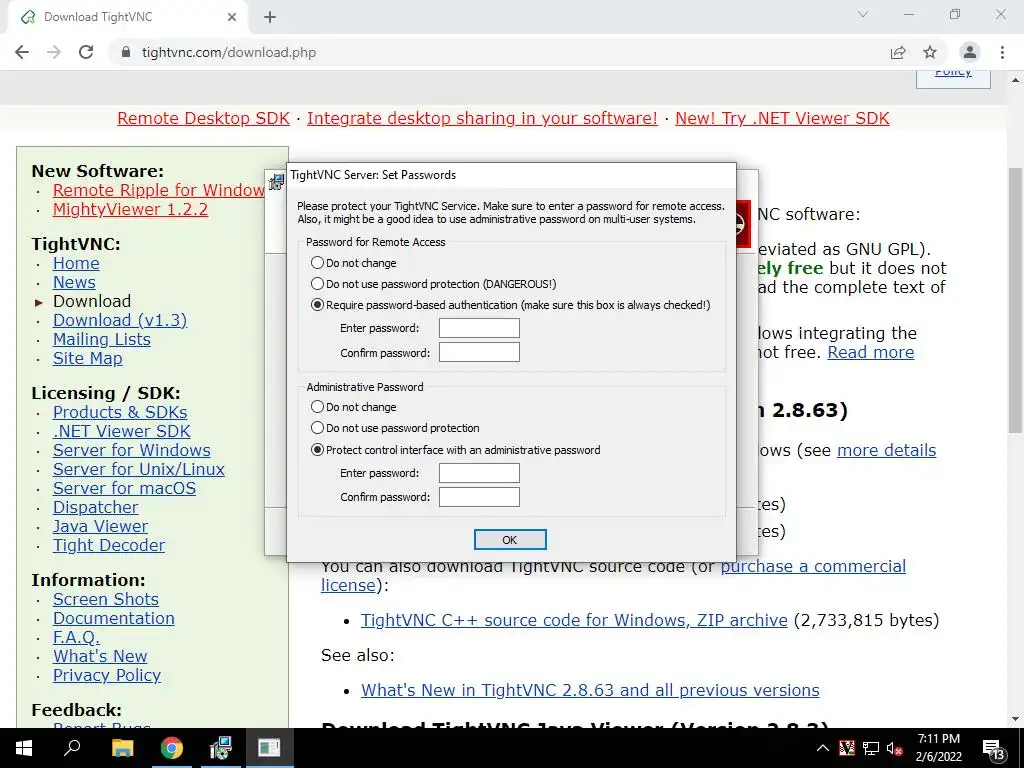
Task: Open the Windows Start menu
Action: pos(24,748)
